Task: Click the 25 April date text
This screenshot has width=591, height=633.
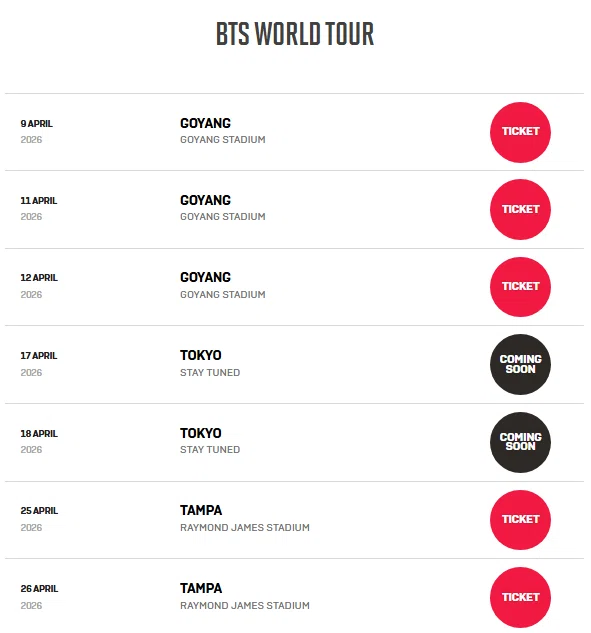Action: pos(39,511)
